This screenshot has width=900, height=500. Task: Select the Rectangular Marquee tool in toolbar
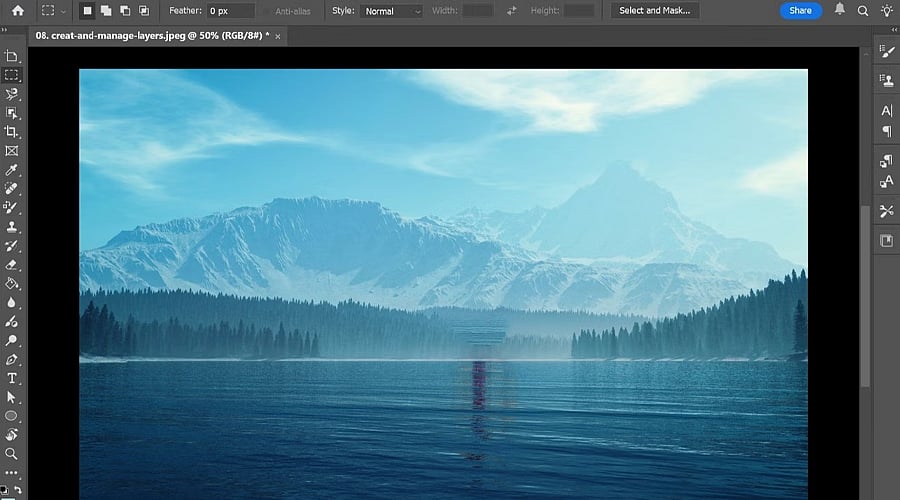click(x=11, y=75)
